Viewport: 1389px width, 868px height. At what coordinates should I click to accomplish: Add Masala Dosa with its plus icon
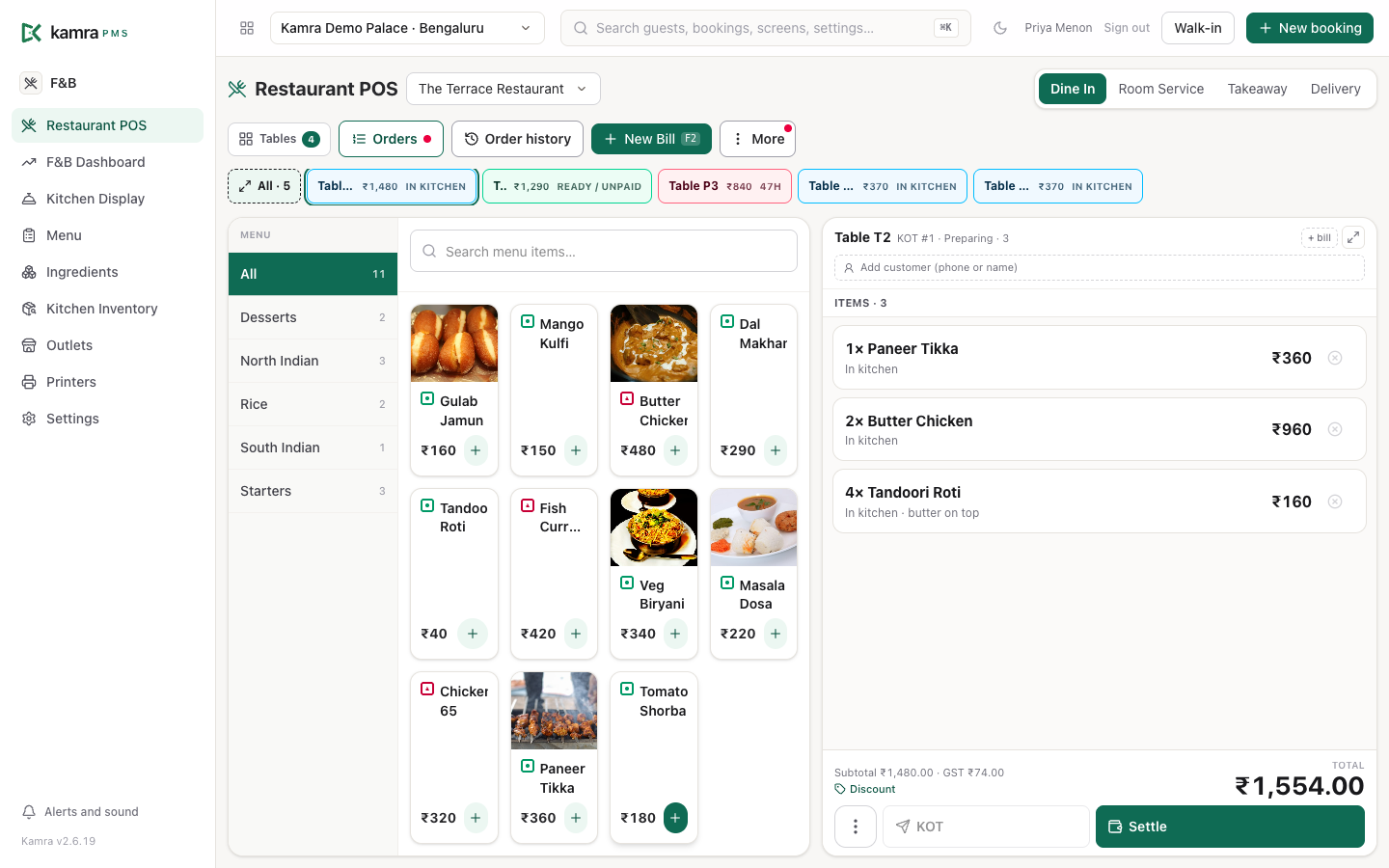tap(776, 634)
